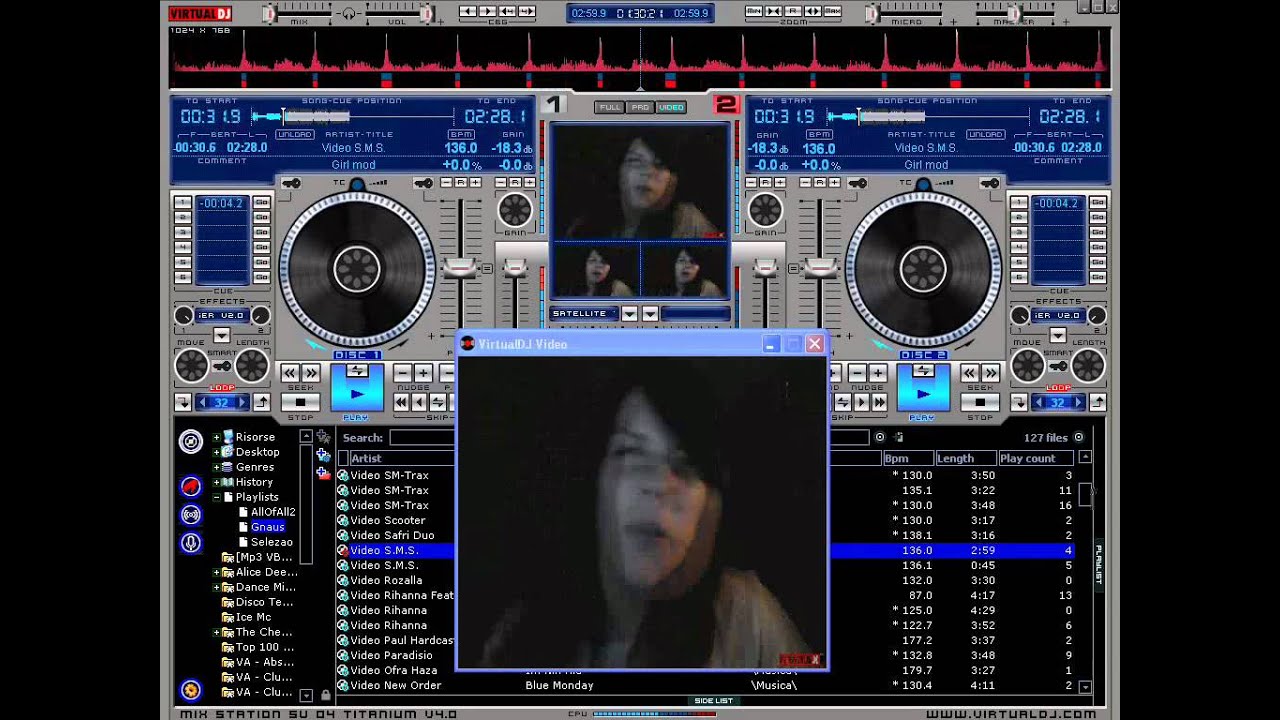Open the local database browser icon in sidebar

point(190,442)
